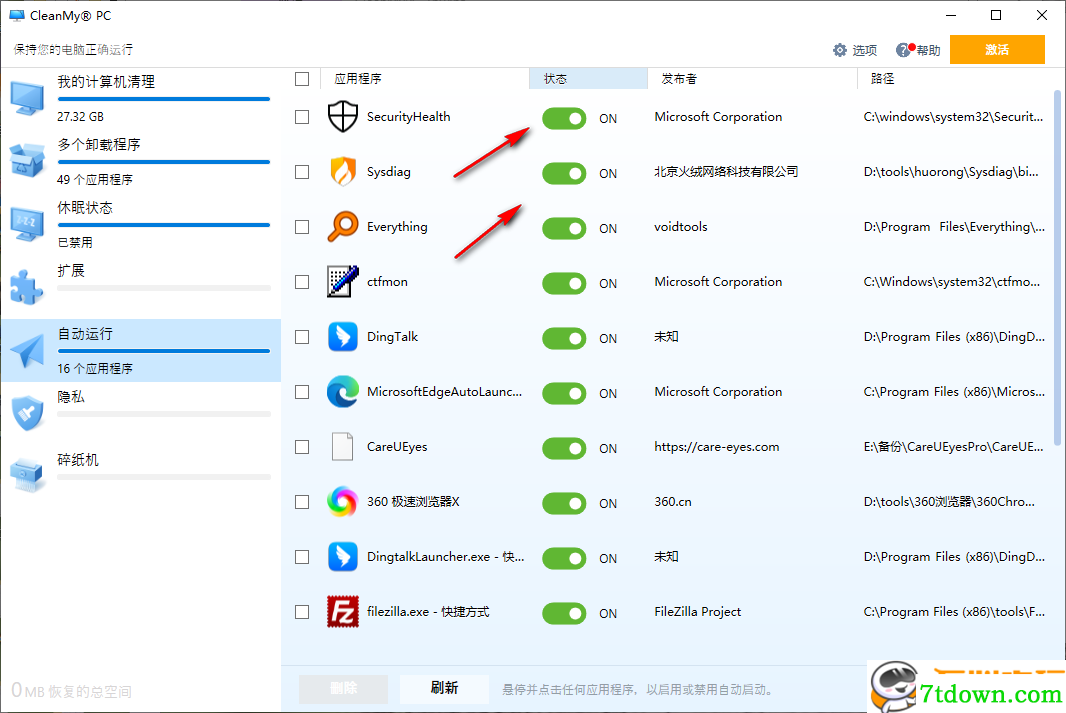Screen dimensions: 1066x713
Task: Click the 帮助 question mark icon
Action: [x=903, y=50]
